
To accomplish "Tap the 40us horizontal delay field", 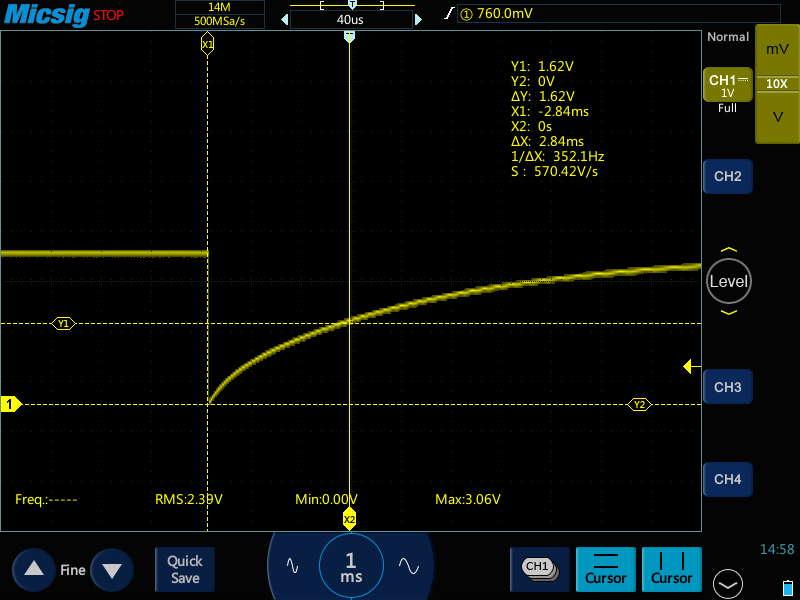I will pyautogui.click(x=351, y=20).
